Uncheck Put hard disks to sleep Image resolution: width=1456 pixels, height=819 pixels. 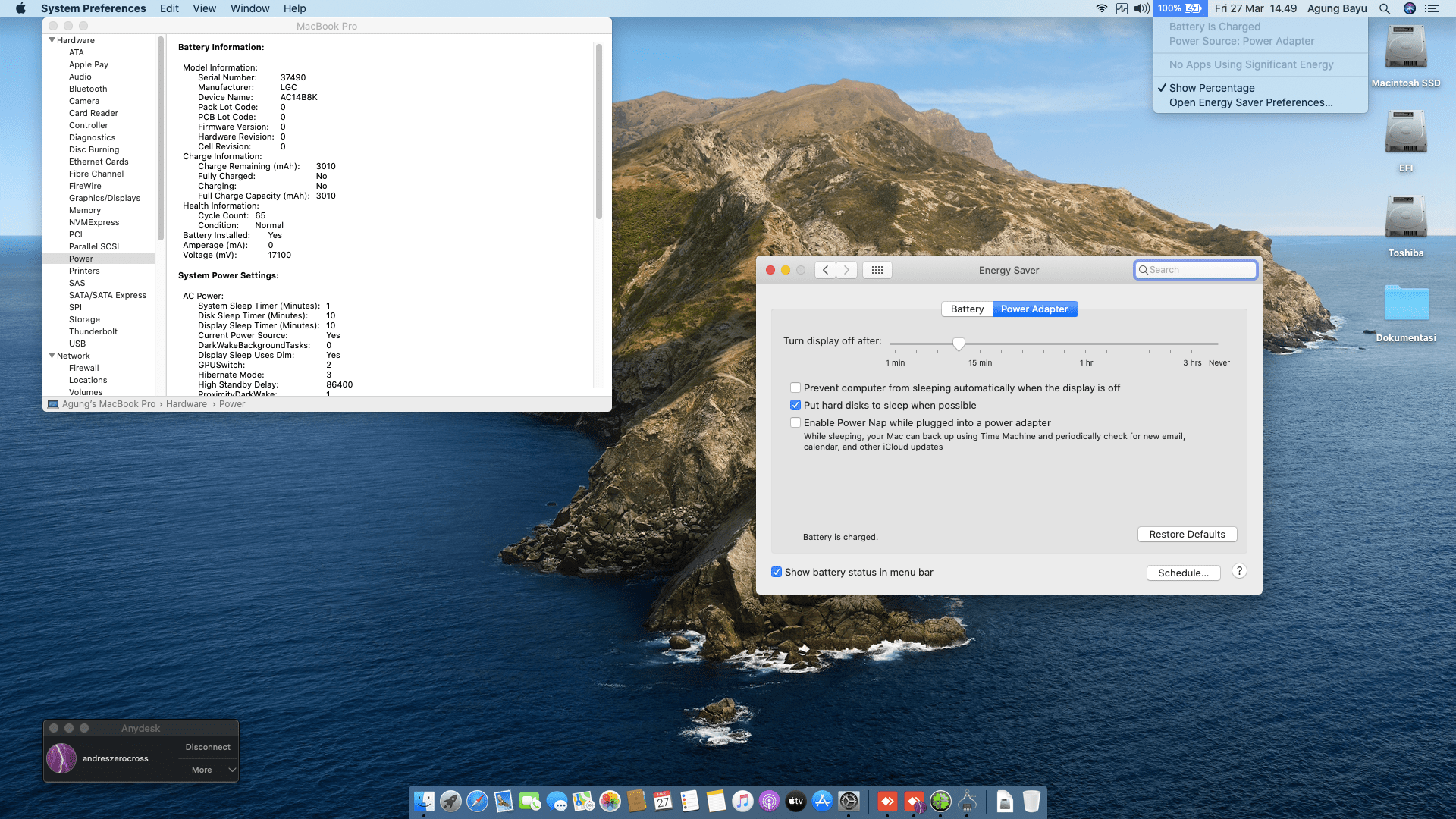[x=795, y=405]
